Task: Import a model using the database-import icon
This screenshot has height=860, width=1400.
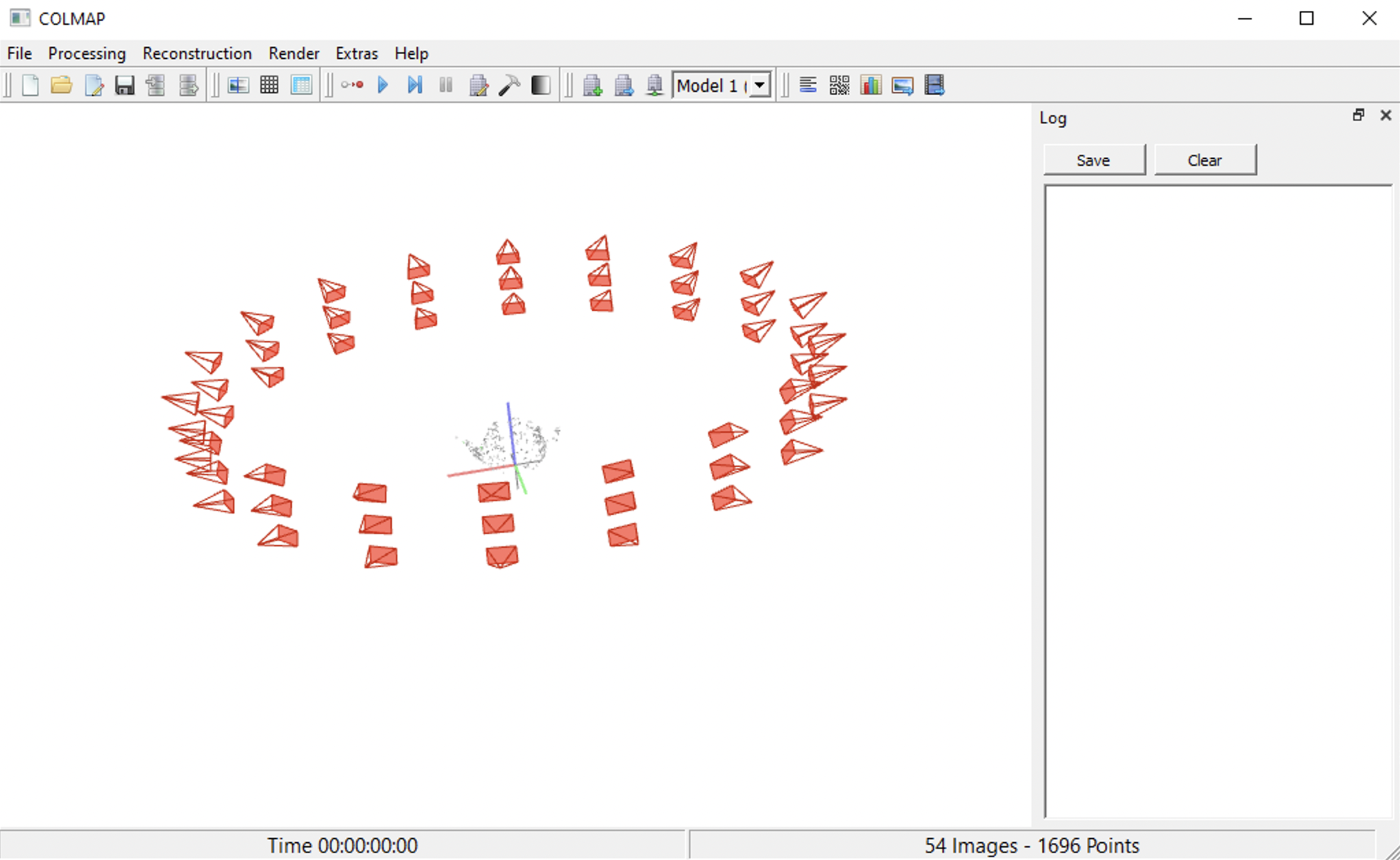Action: pyautogui.click(x=155, y=85)
